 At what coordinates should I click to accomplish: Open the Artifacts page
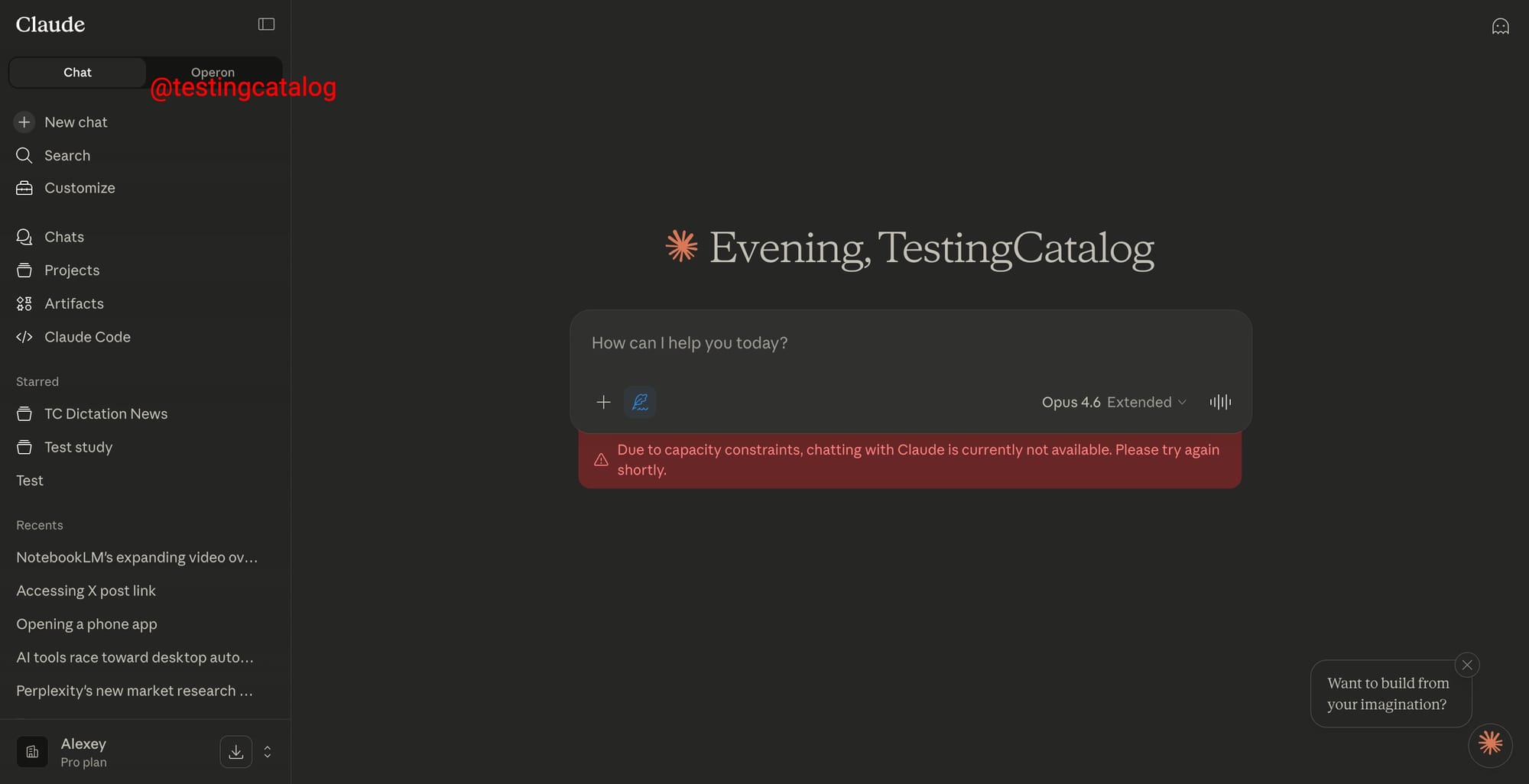click(x=73, y=304)
